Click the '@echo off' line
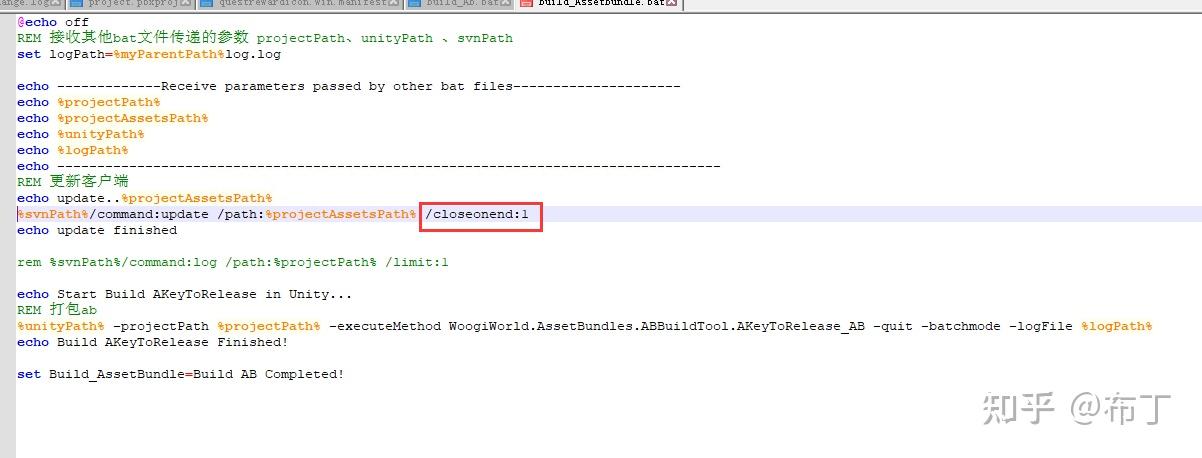 click(53, 22)
